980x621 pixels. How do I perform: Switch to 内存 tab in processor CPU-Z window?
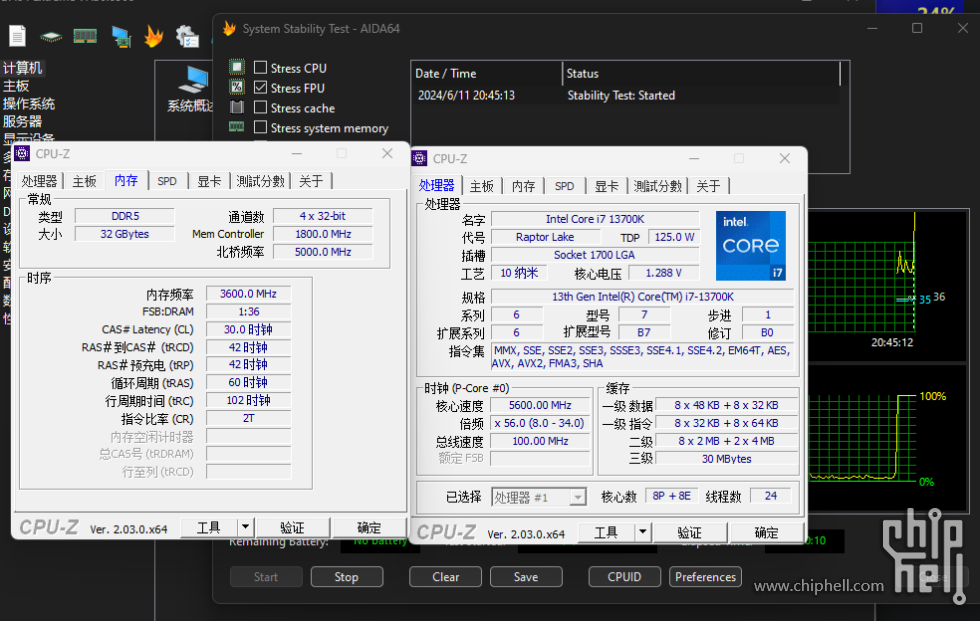click(523, 186)
